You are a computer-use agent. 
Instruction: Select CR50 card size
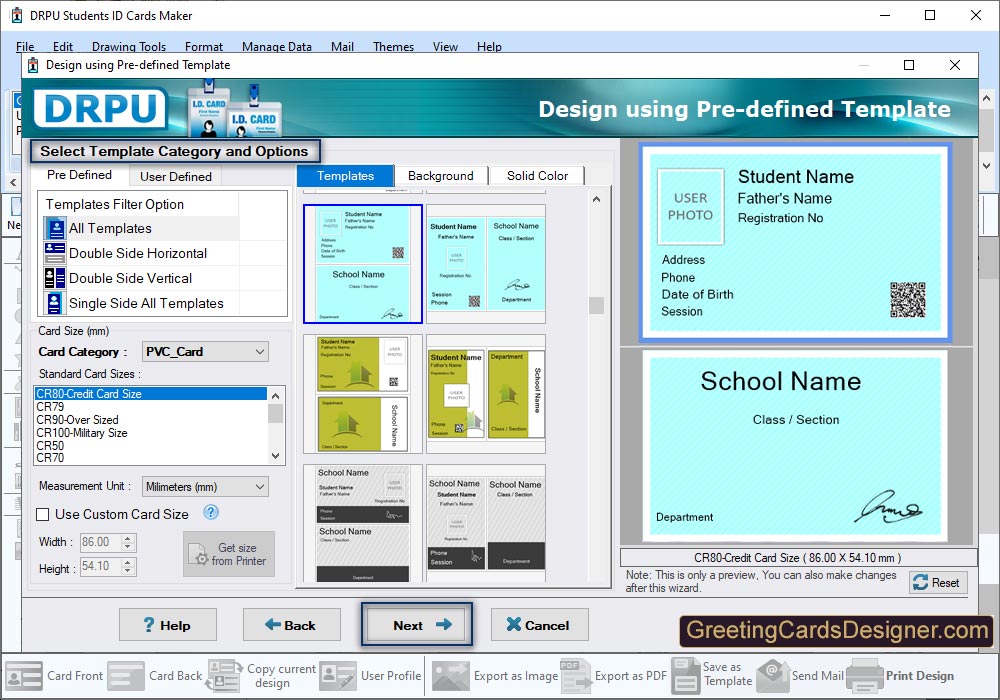pos(151,446)
